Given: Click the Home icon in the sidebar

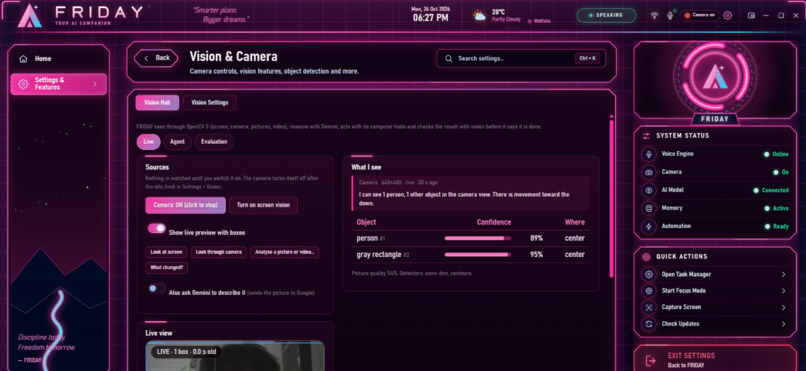Looking at the screenshot, I should pos(23,59).
